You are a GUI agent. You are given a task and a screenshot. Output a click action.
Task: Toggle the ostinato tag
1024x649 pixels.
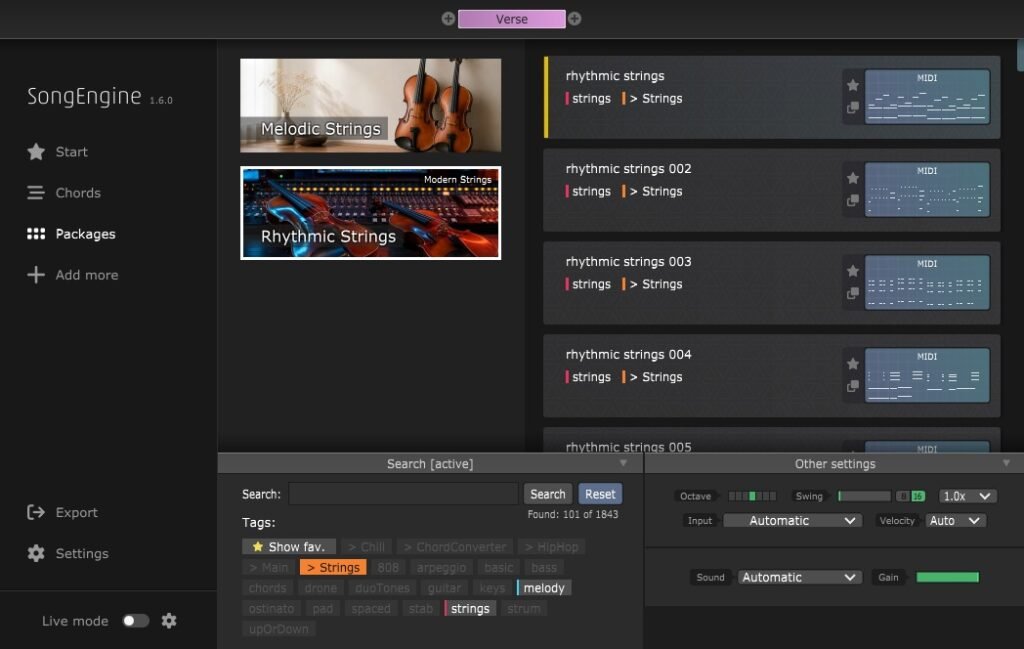[x=271, y=609]
